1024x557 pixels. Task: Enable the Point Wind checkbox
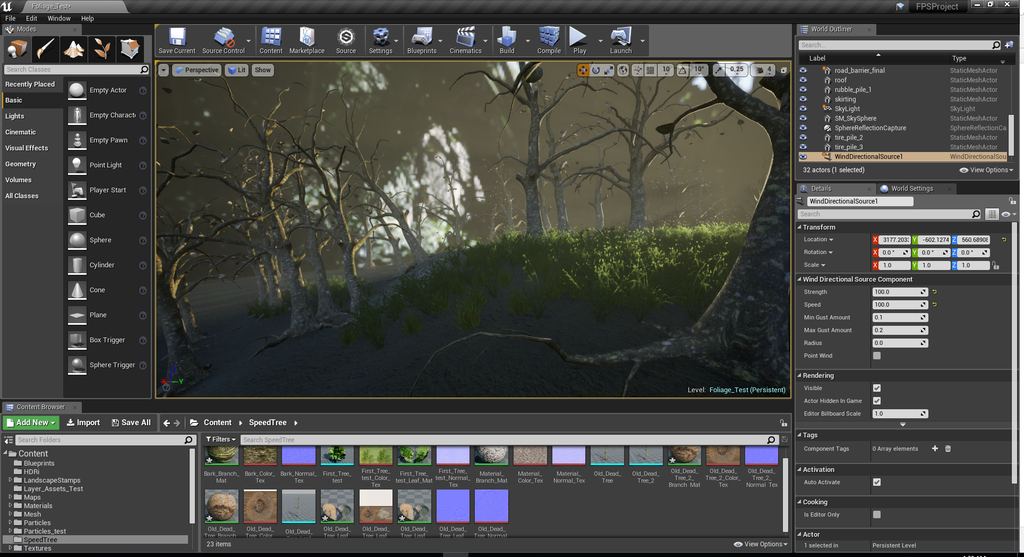point(877,355)
